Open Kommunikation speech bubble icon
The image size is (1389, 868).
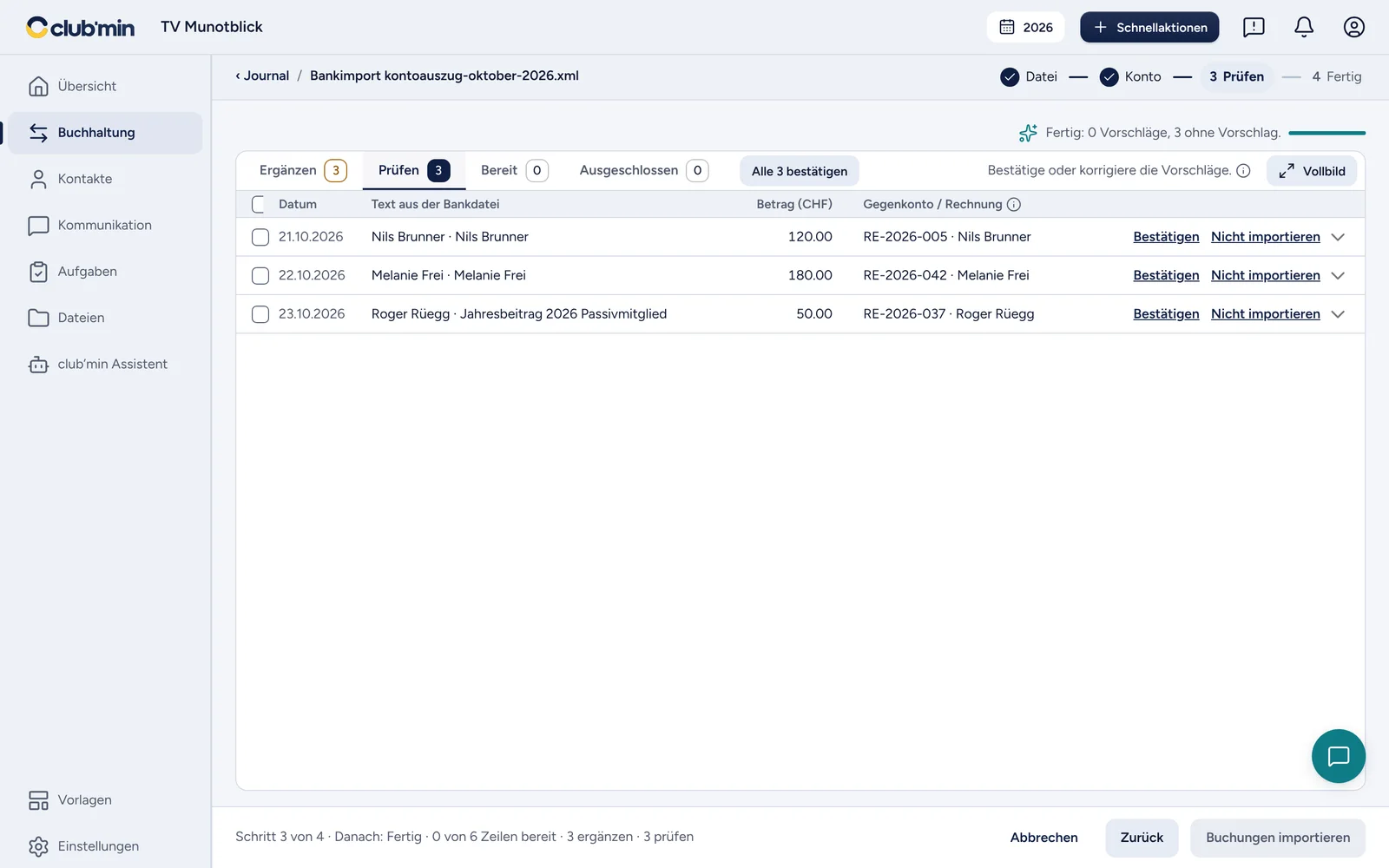pos(38,225)
